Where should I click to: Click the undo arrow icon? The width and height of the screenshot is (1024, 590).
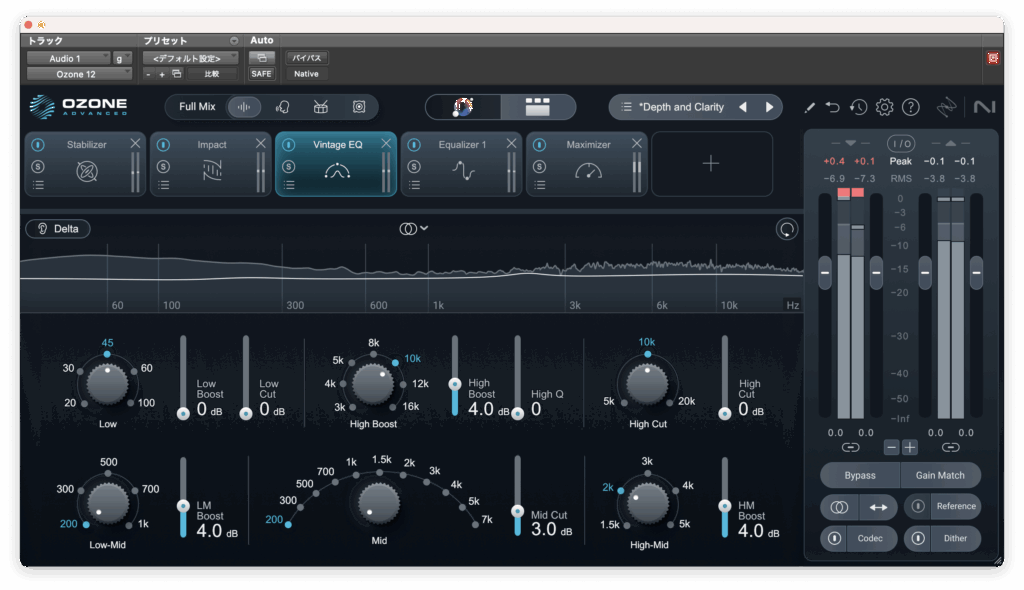(833, 107)
